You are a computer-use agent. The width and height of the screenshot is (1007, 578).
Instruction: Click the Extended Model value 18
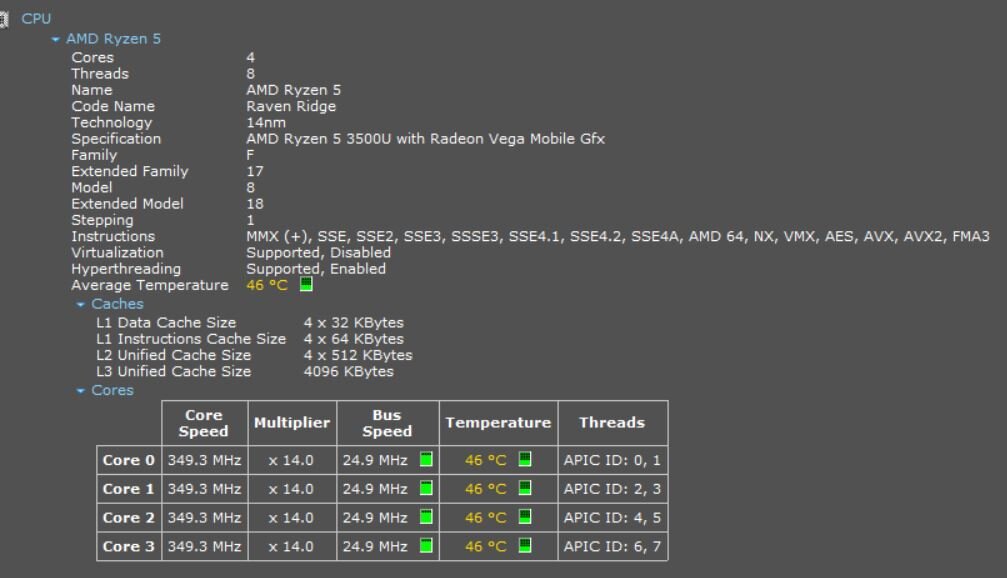(x=255, y=204)
